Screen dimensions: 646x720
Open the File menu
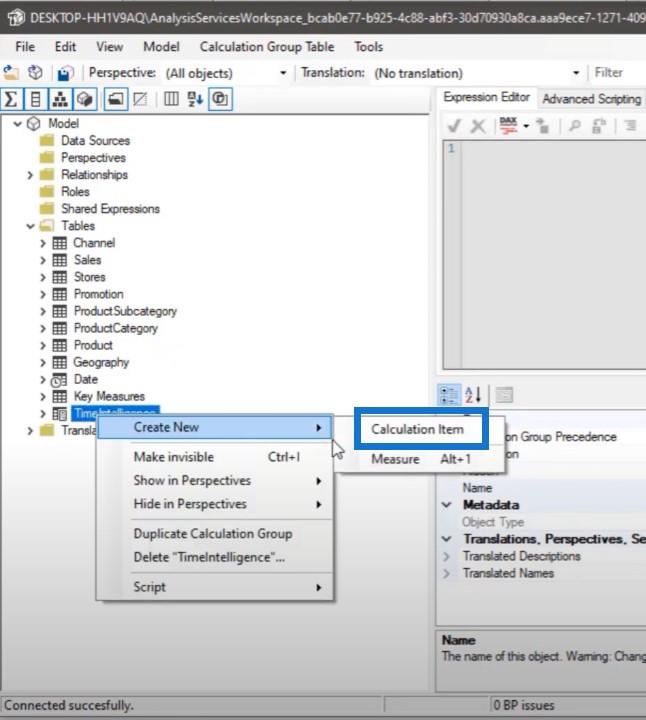(x=25, y=47)
